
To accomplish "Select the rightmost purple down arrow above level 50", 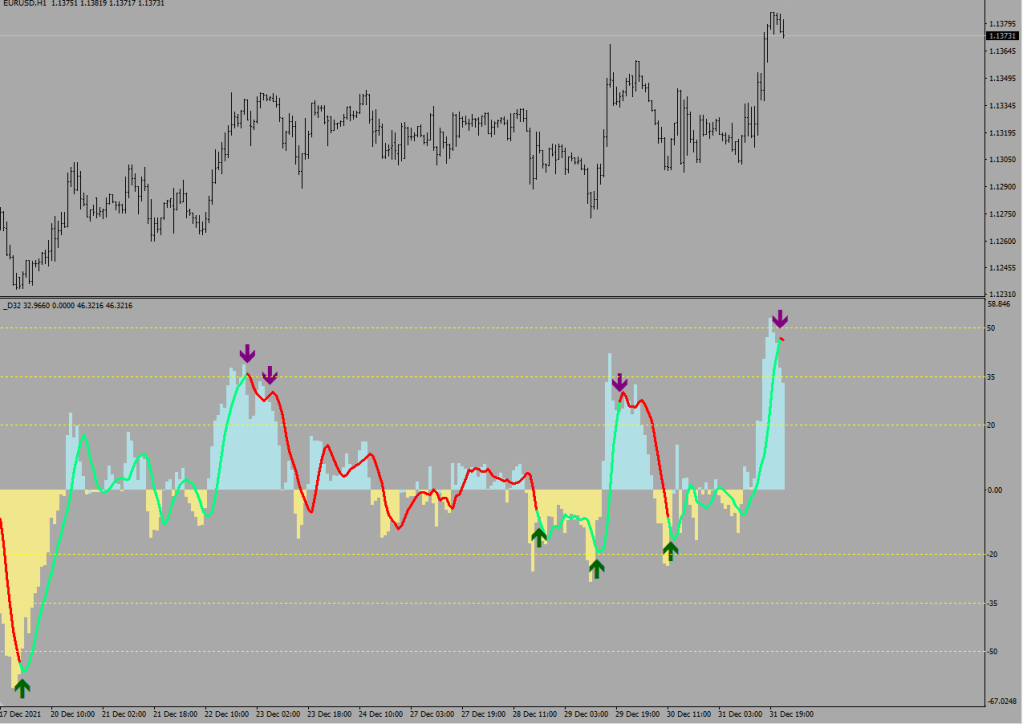I will click(x=780, y=319).
